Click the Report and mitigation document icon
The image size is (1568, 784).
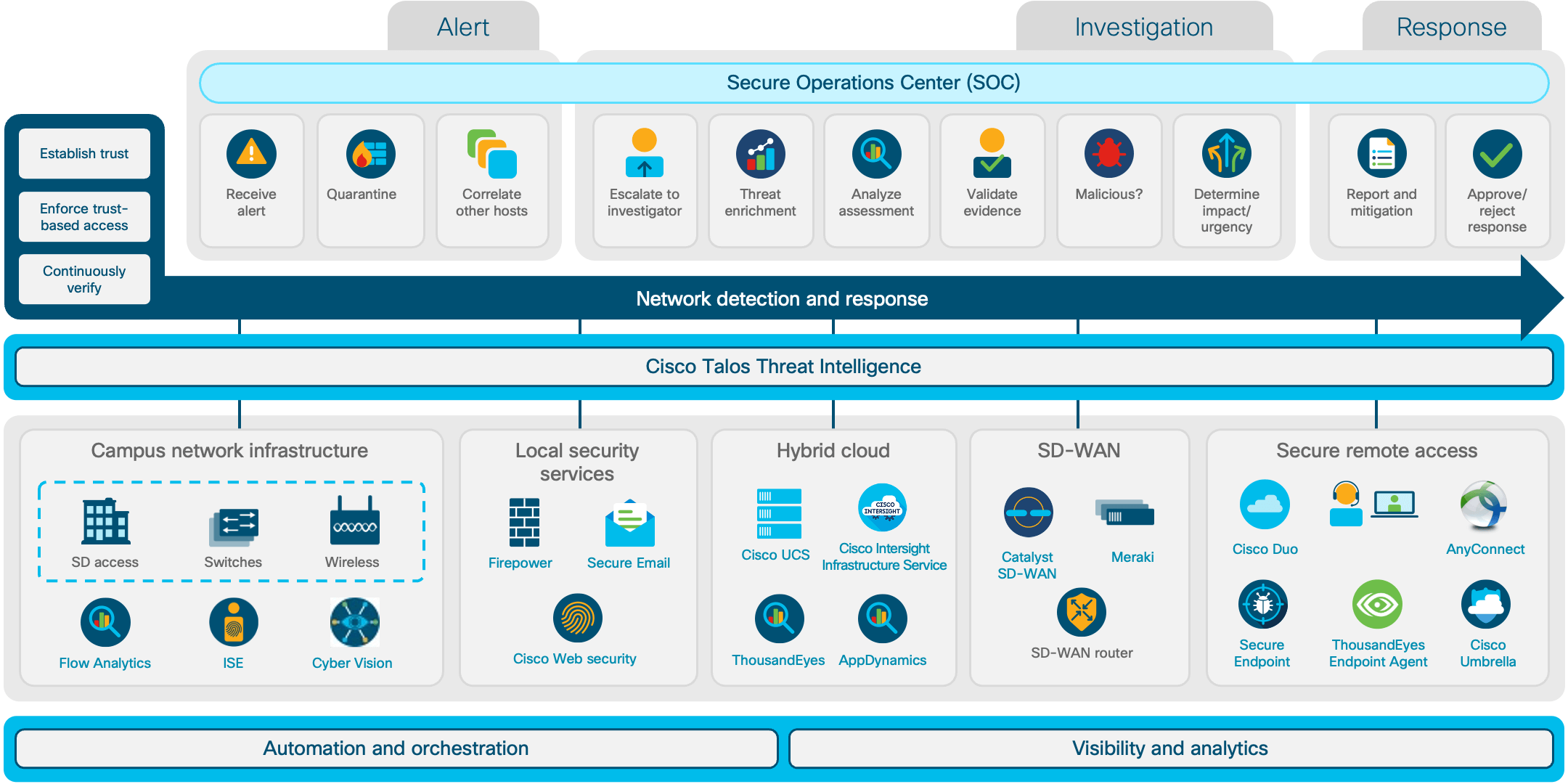pos(1381,154)
